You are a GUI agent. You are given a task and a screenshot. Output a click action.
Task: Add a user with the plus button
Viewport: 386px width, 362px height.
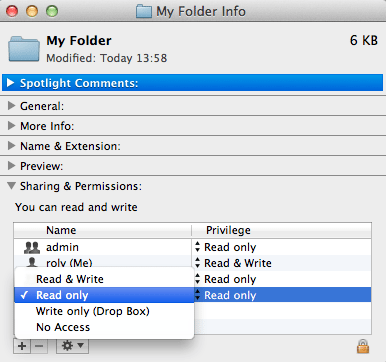click(22, 346)
